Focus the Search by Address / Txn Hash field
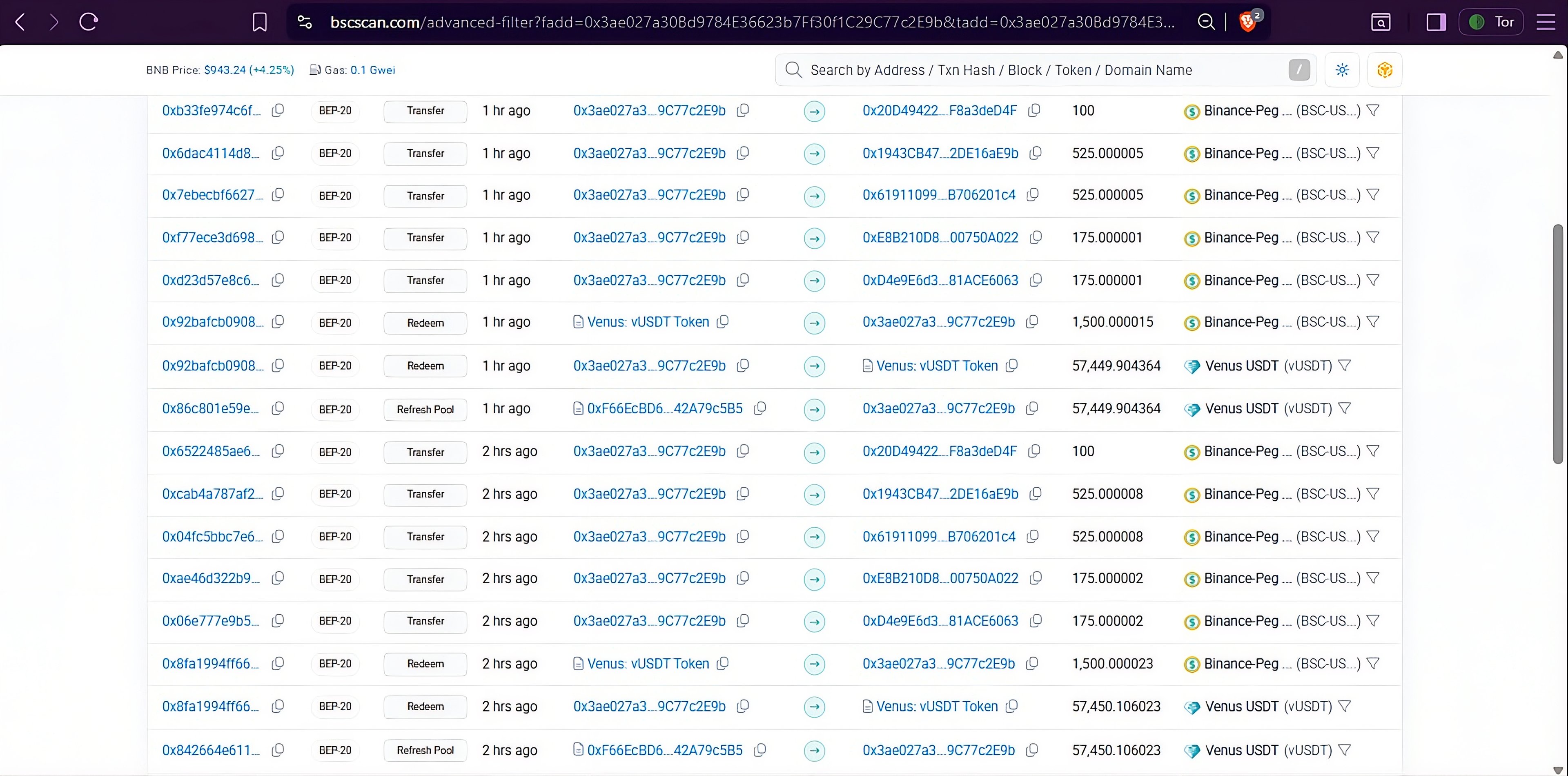The width and height of the screenshot is (1568, 776). click(x=1045, y=70)
